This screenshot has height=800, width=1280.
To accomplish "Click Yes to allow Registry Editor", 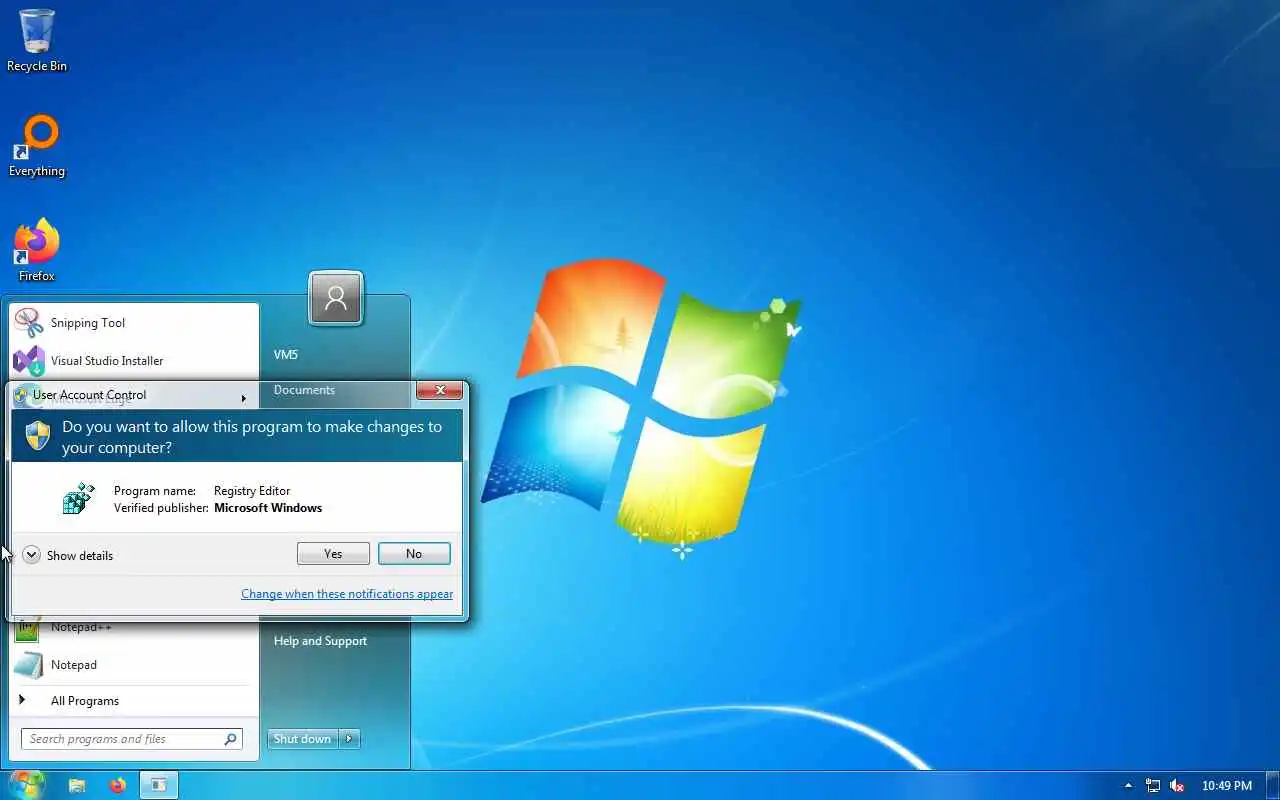I will (333, 554).
